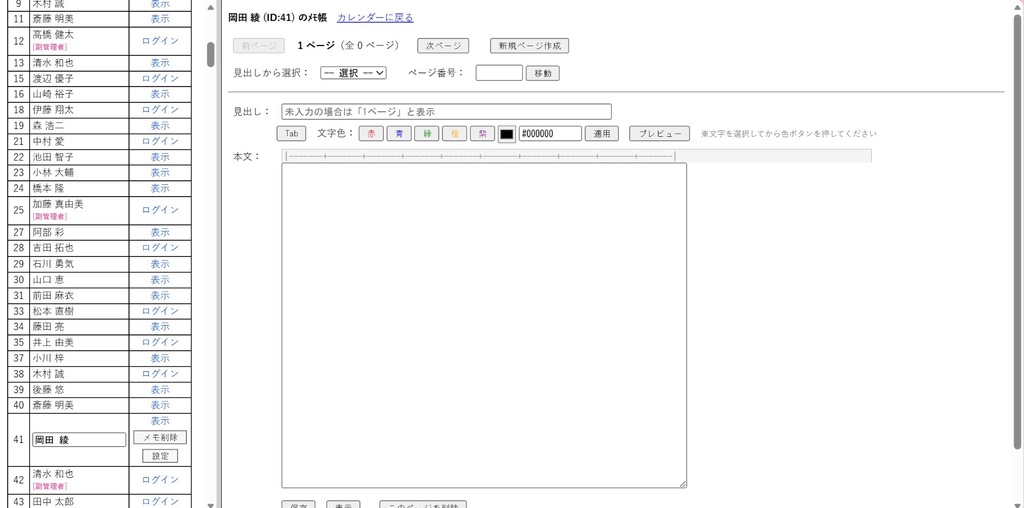Click ログイン for 加藤 真由美

[x=160, y=210]
